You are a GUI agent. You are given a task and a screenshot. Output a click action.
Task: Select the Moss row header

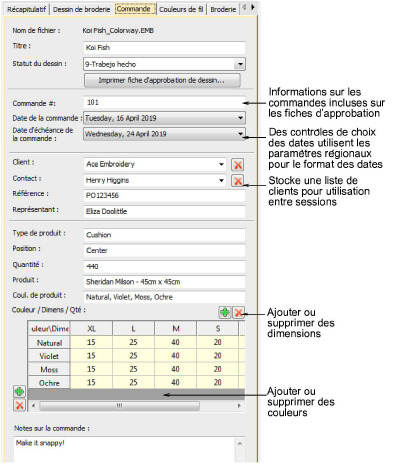[49, 369]
